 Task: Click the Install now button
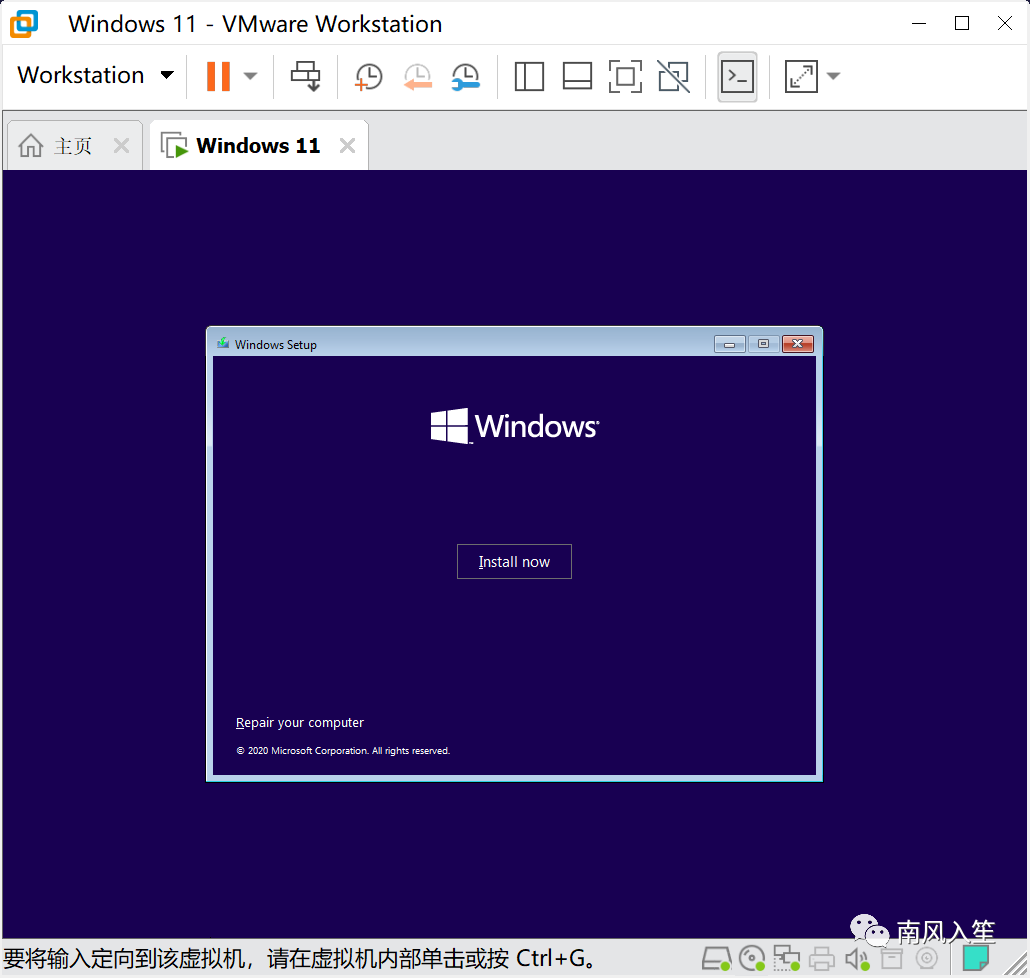coord(514,562)
